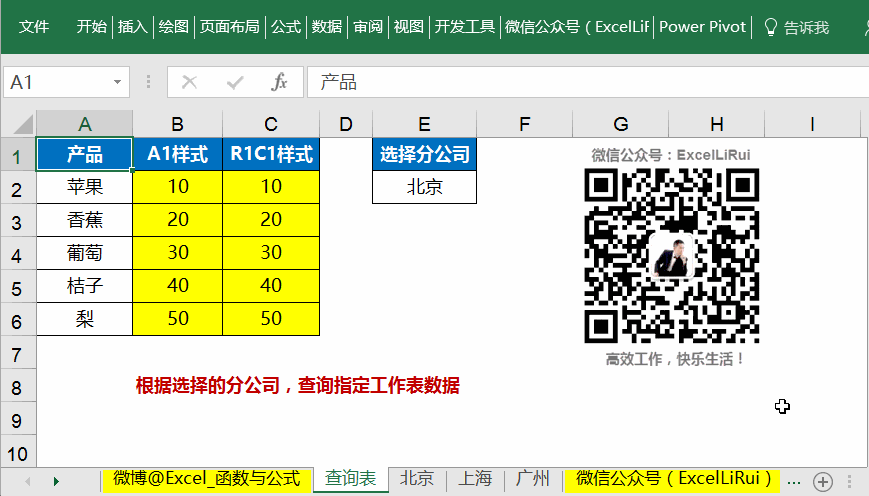Screen dimensions: 869x496
Task: Open the 开发工具 ribbon tab
Action: 464,27
